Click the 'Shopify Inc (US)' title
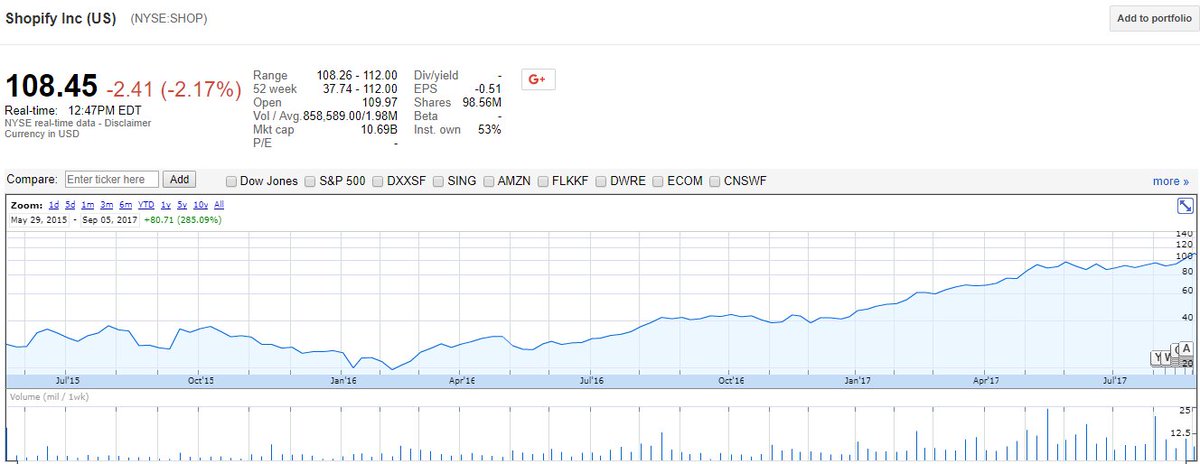1200x464 pixels. coord(62,18)
